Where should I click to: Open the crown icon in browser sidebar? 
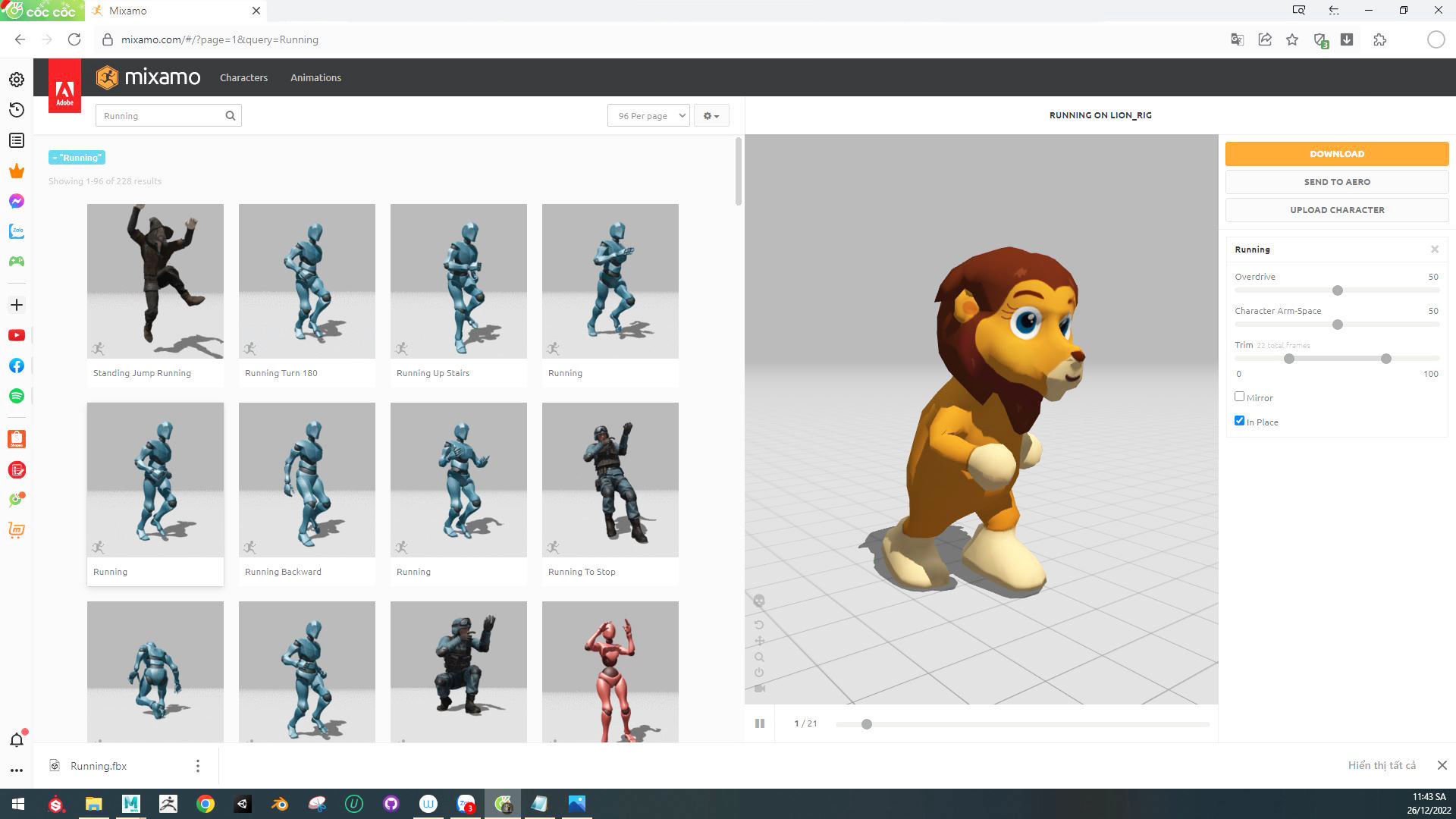[x=17, y=171]
